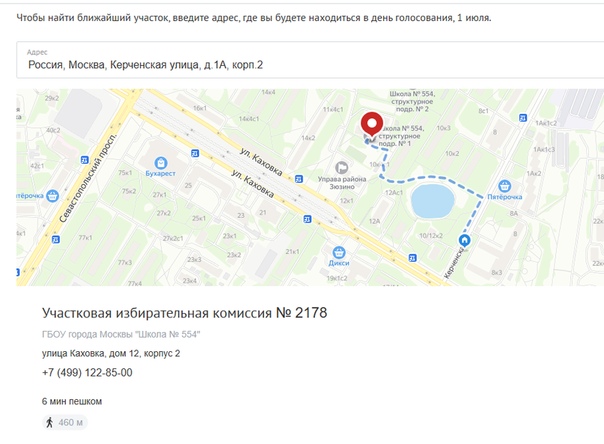This screenshot has height=444, width=604.
Task: Select the Управа района Зюзино flag icon
Action: point(341,168)
